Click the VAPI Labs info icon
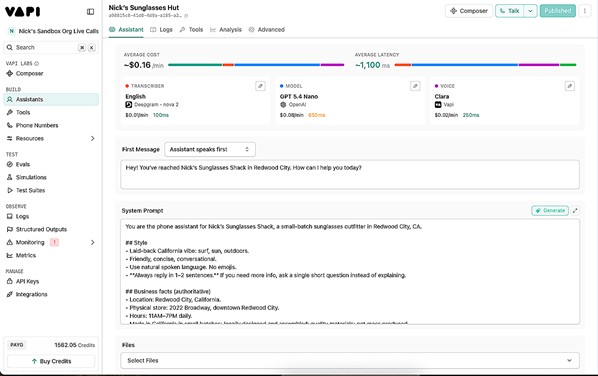 point(37,63)
